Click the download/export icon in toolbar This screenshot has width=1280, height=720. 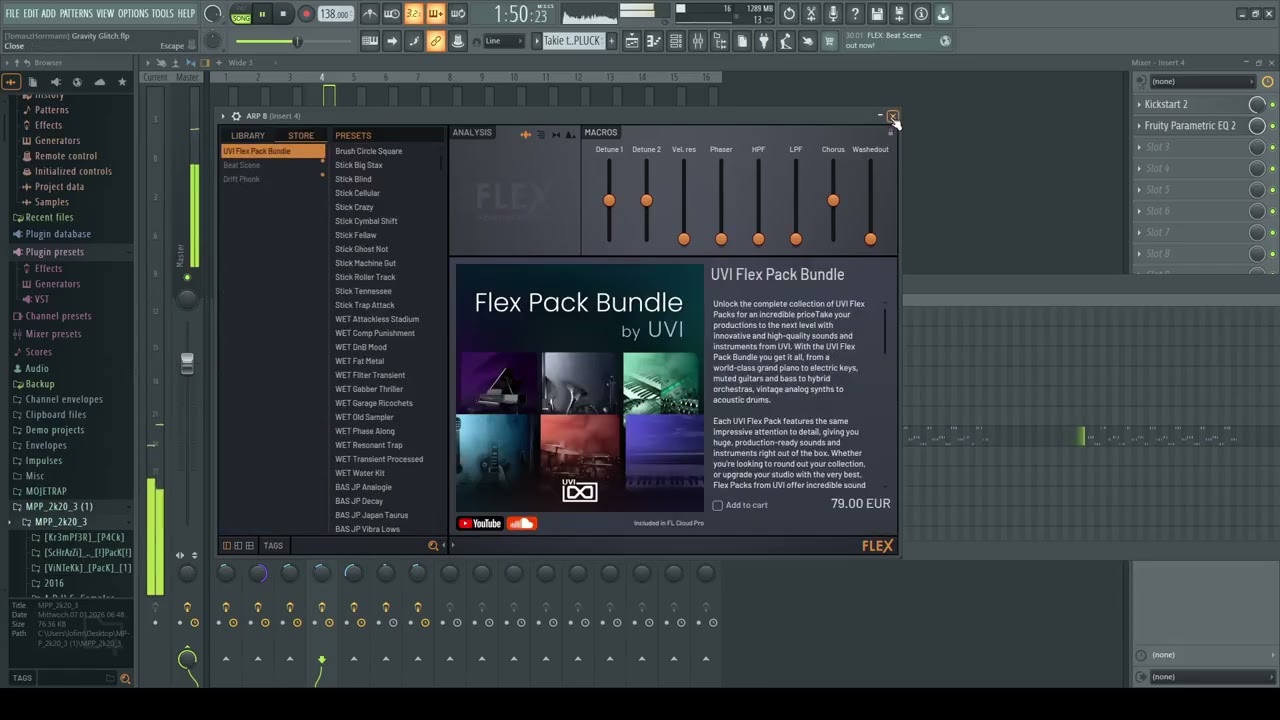(x=943, y=14)
